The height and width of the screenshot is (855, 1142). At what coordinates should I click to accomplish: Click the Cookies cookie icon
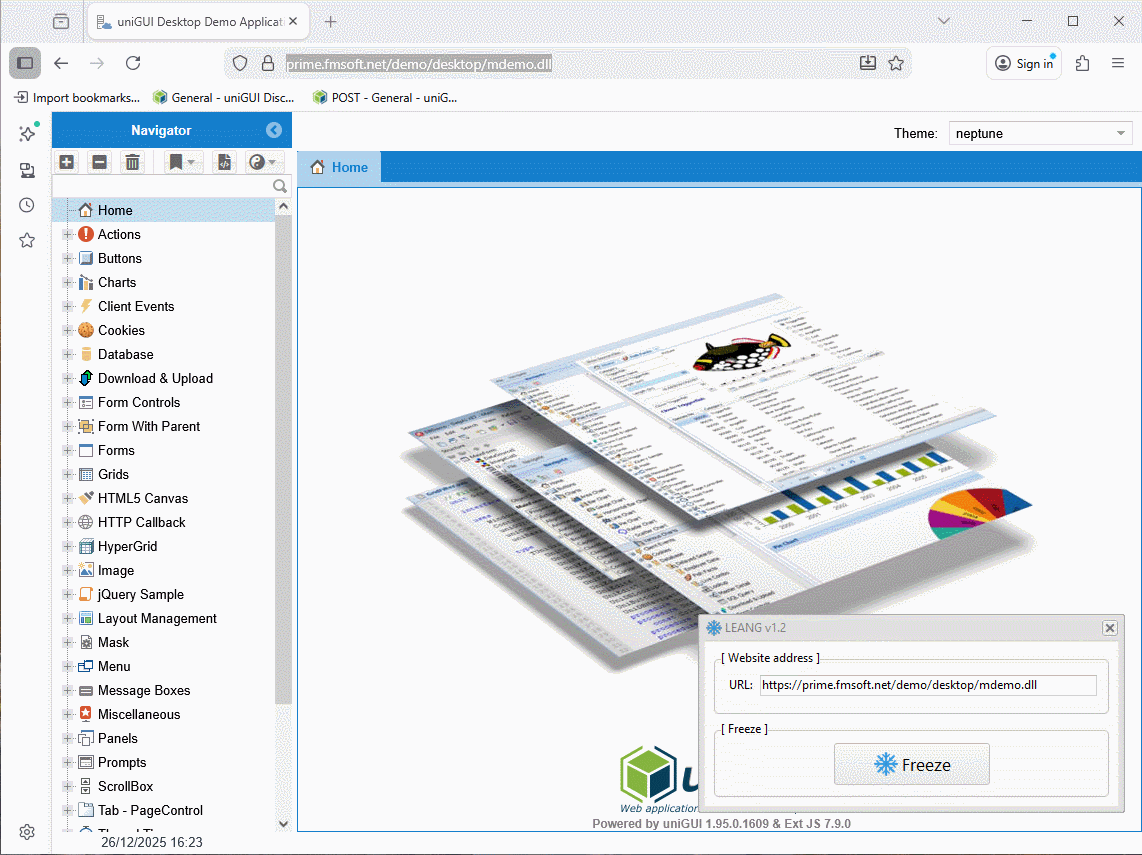86,330
